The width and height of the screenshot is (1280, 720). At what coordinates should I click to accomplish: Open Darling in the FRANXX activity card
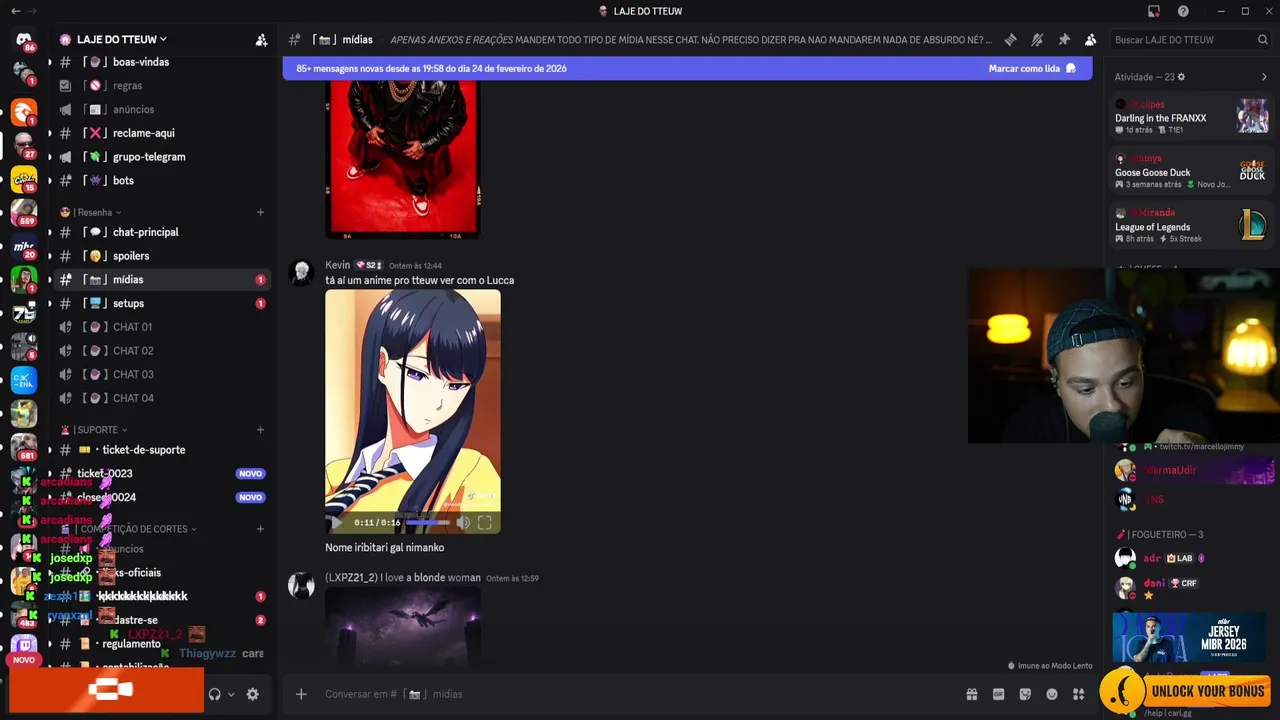[1192, 116]
